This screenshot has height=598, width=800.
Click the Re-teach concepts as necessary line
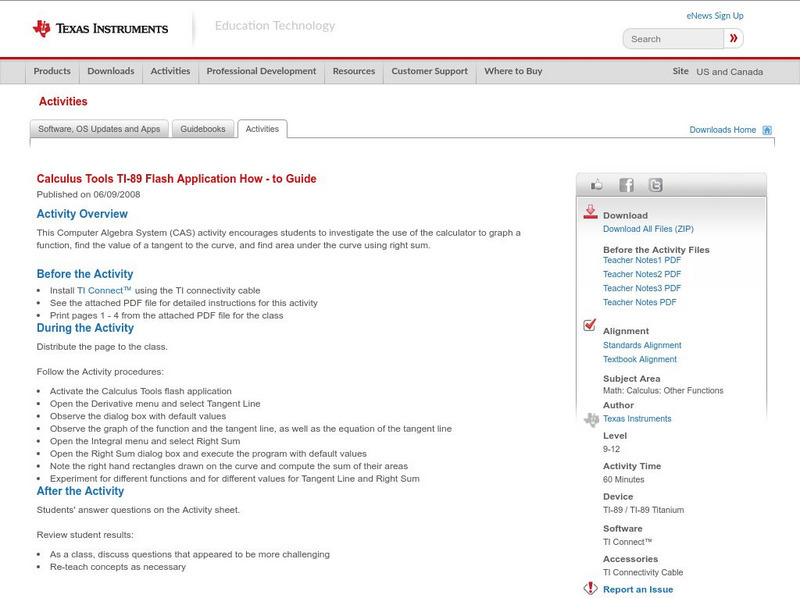pyautogui.click(x=118, y=567)
